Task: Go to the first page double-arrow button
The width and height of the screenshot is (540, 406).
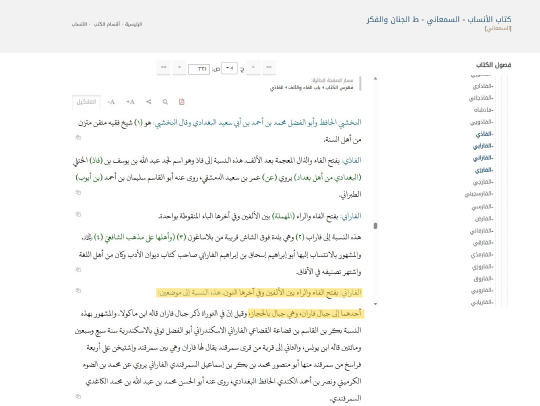Action: (269, 67)
